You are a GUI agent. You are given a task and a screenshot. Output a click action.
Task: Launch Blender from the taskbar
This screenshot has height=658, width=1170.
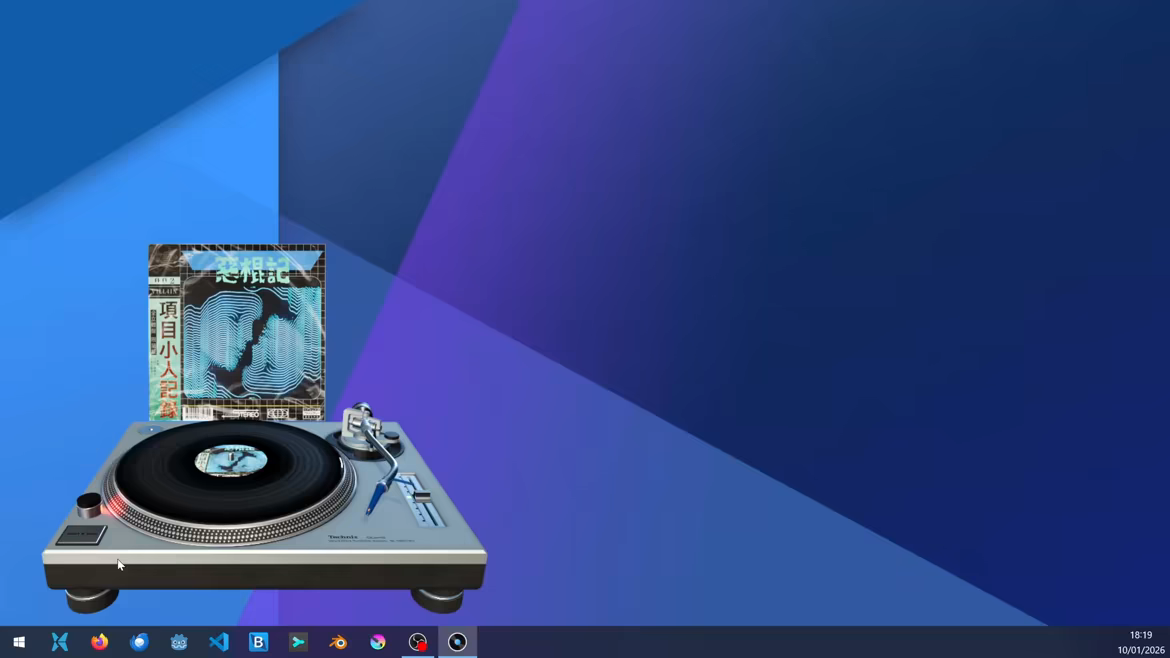click(x=338, y=642)
